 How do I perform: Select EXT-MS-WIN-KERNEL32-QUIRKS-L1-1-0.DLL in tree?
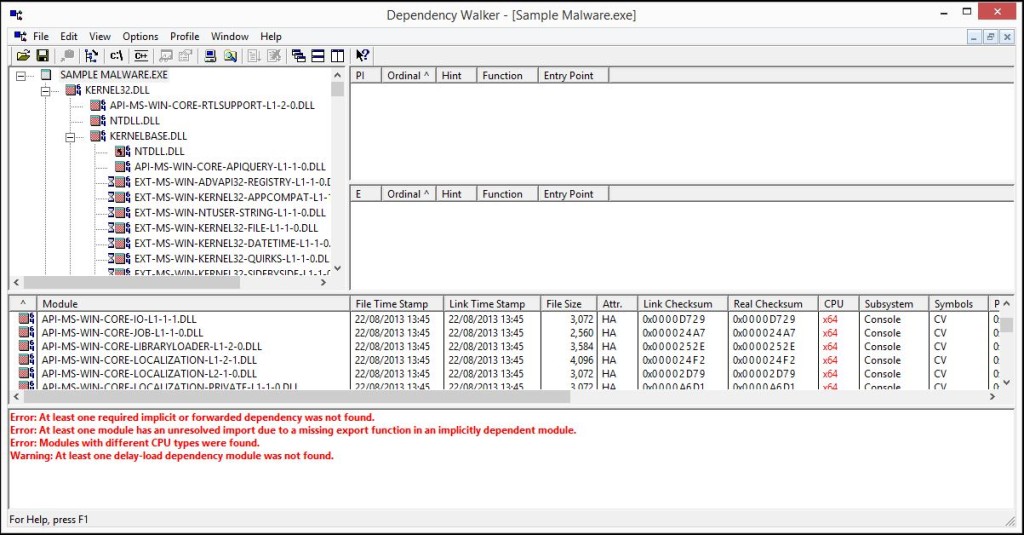tap(232, 259)
